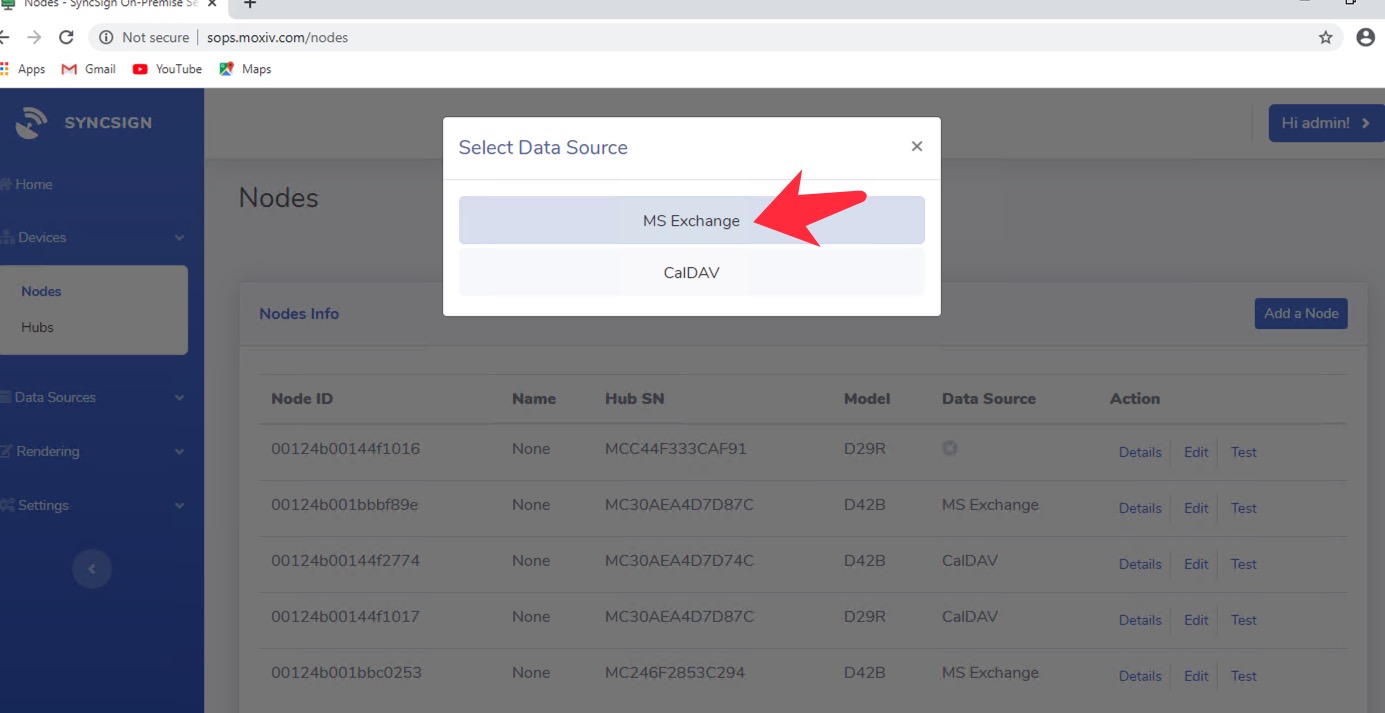Click hub serial MCC44F333CAF91
The width and height of the screenshot is (1385, 713).
pos(676,449)
